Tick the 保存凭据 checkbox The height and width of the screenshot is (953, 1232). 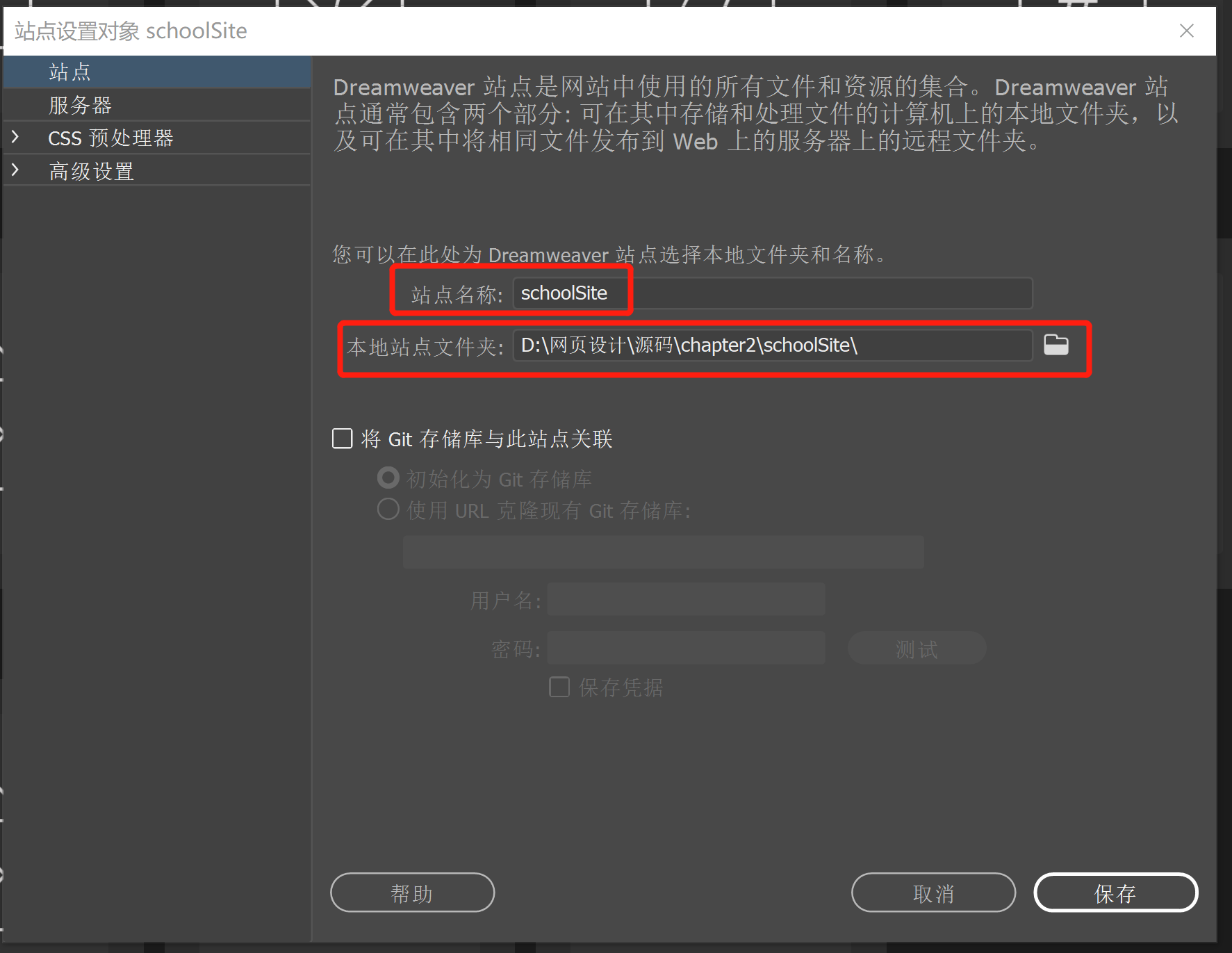coord(559,687)
